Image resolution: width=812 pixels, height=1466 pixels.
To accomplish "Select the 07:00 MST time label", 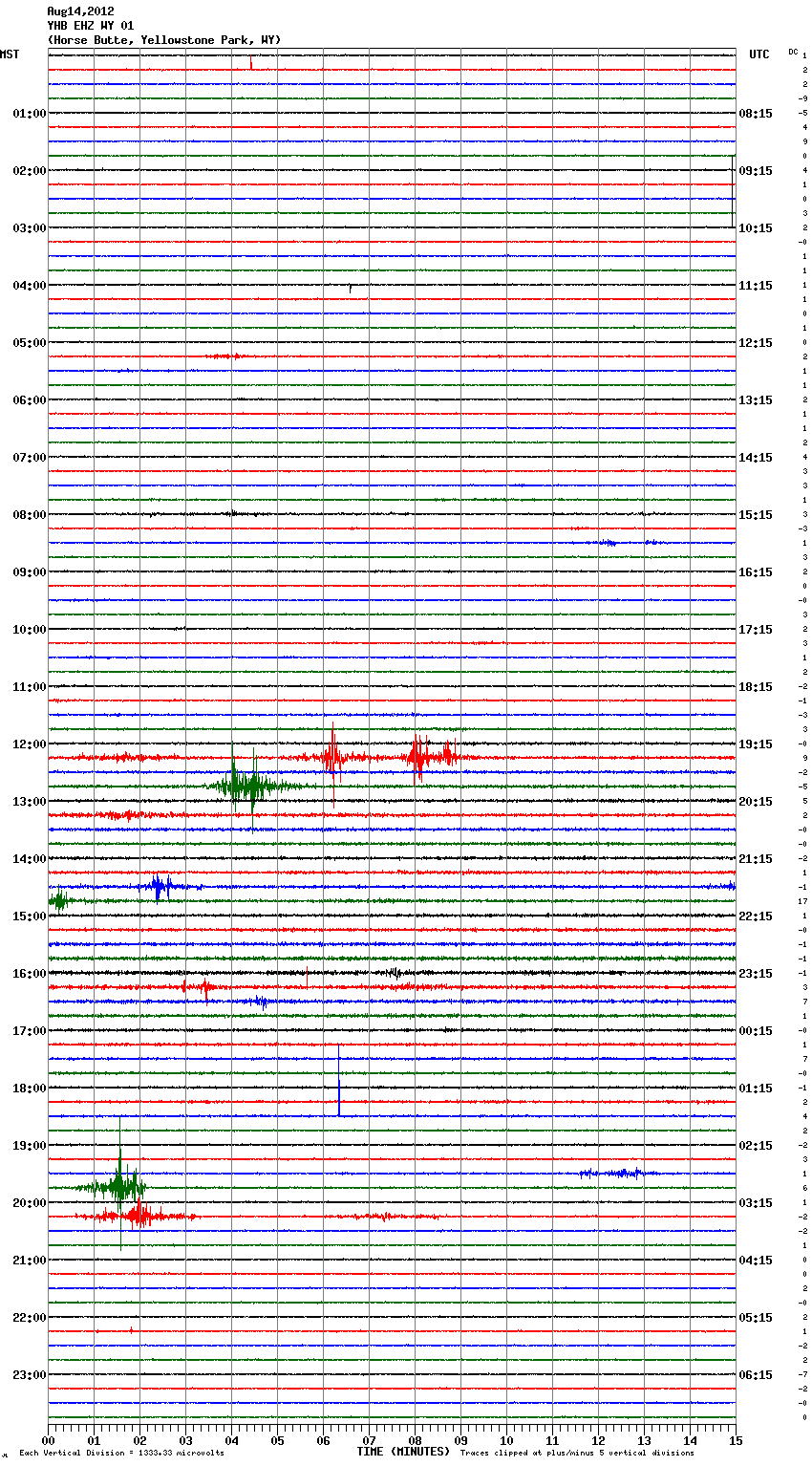I will (29, 457).
